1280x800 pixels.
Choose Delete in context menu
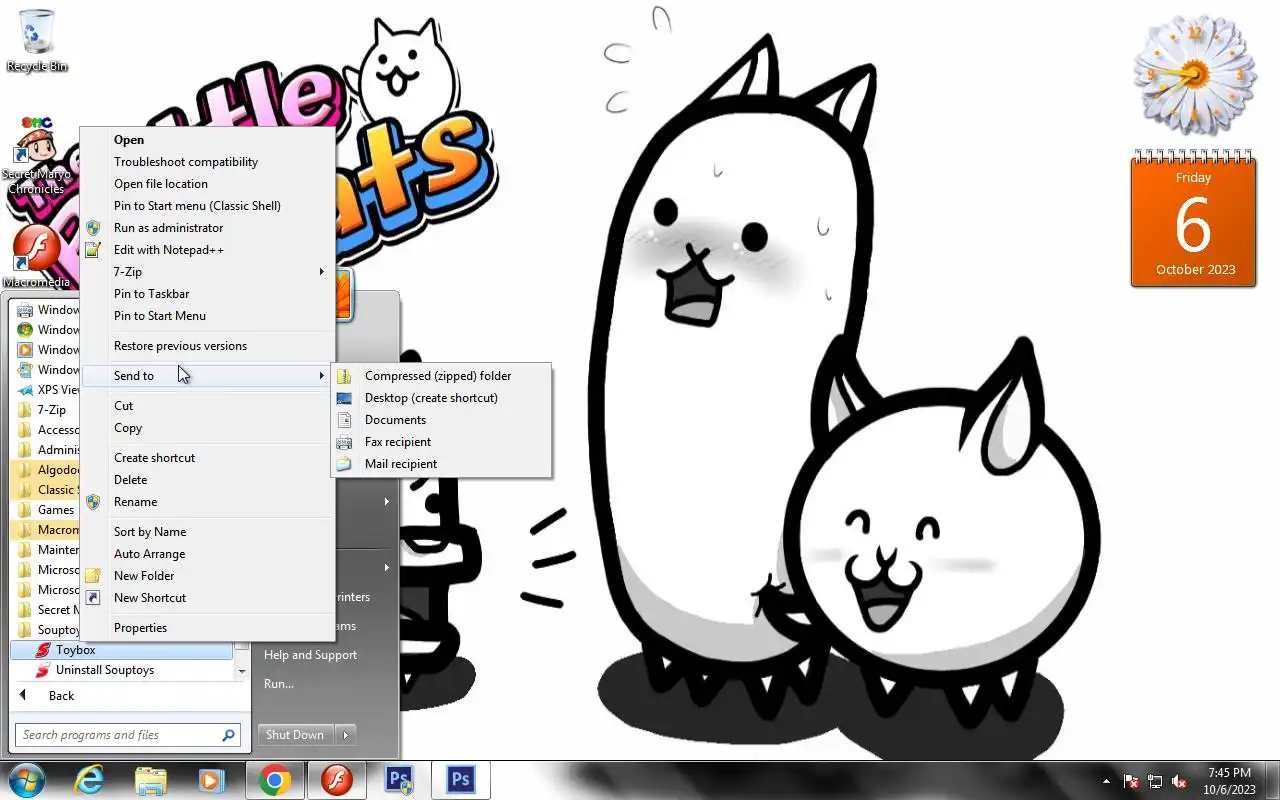pyautogui.click(x=207, y=480)
